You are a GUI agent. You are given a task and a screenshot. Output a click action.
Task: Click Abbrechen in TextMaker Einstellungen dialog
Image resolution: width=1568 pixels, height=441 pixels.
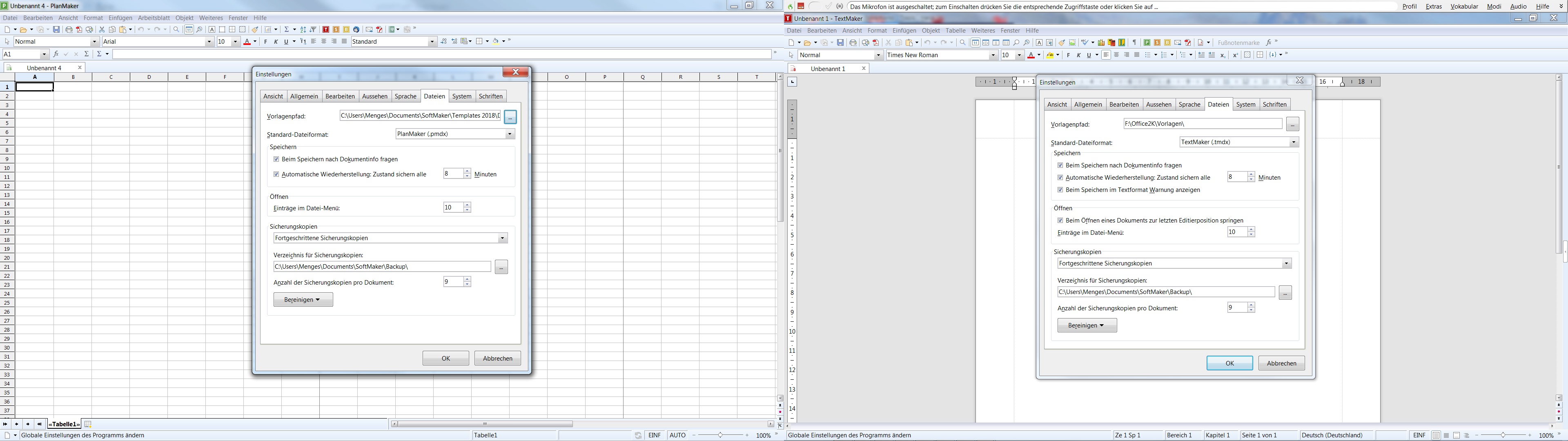point(1281,363)
